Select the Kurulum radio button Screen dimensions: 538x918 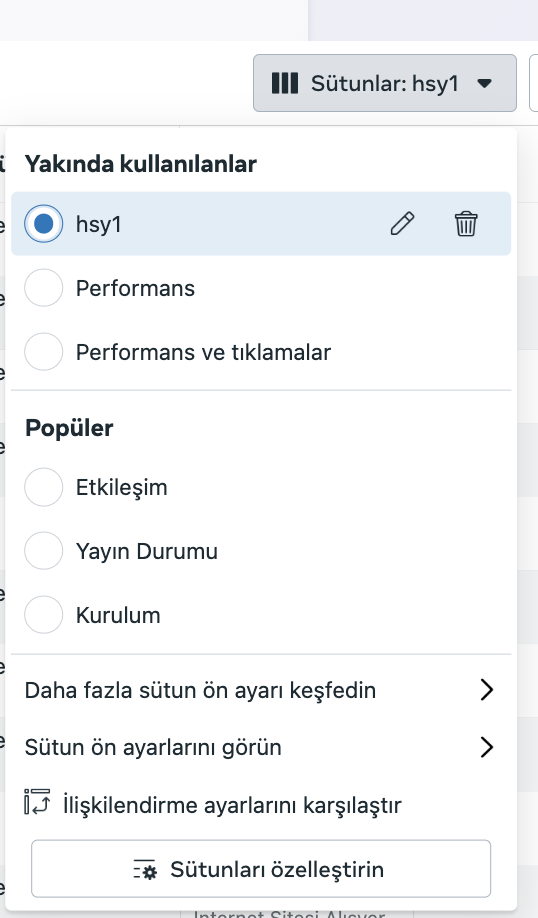(43, 615)
